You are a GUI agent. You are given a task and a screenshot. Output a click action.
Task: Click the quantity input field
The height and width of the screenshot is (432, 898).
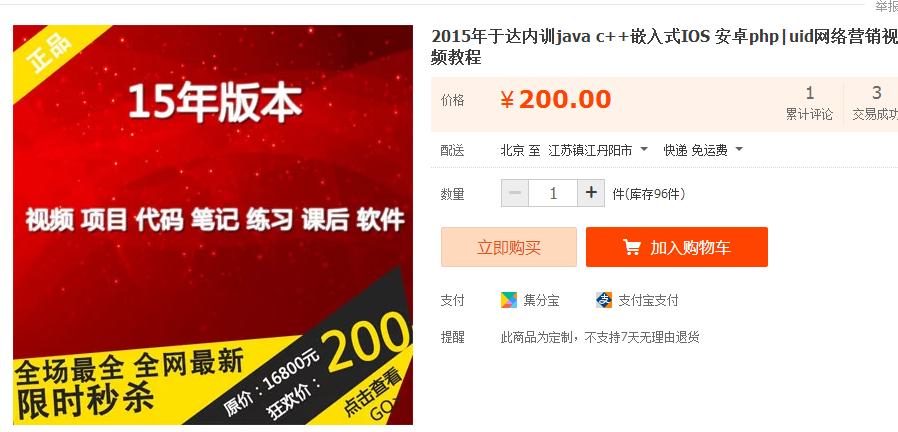pyautogui.click(x=553, y=193)
